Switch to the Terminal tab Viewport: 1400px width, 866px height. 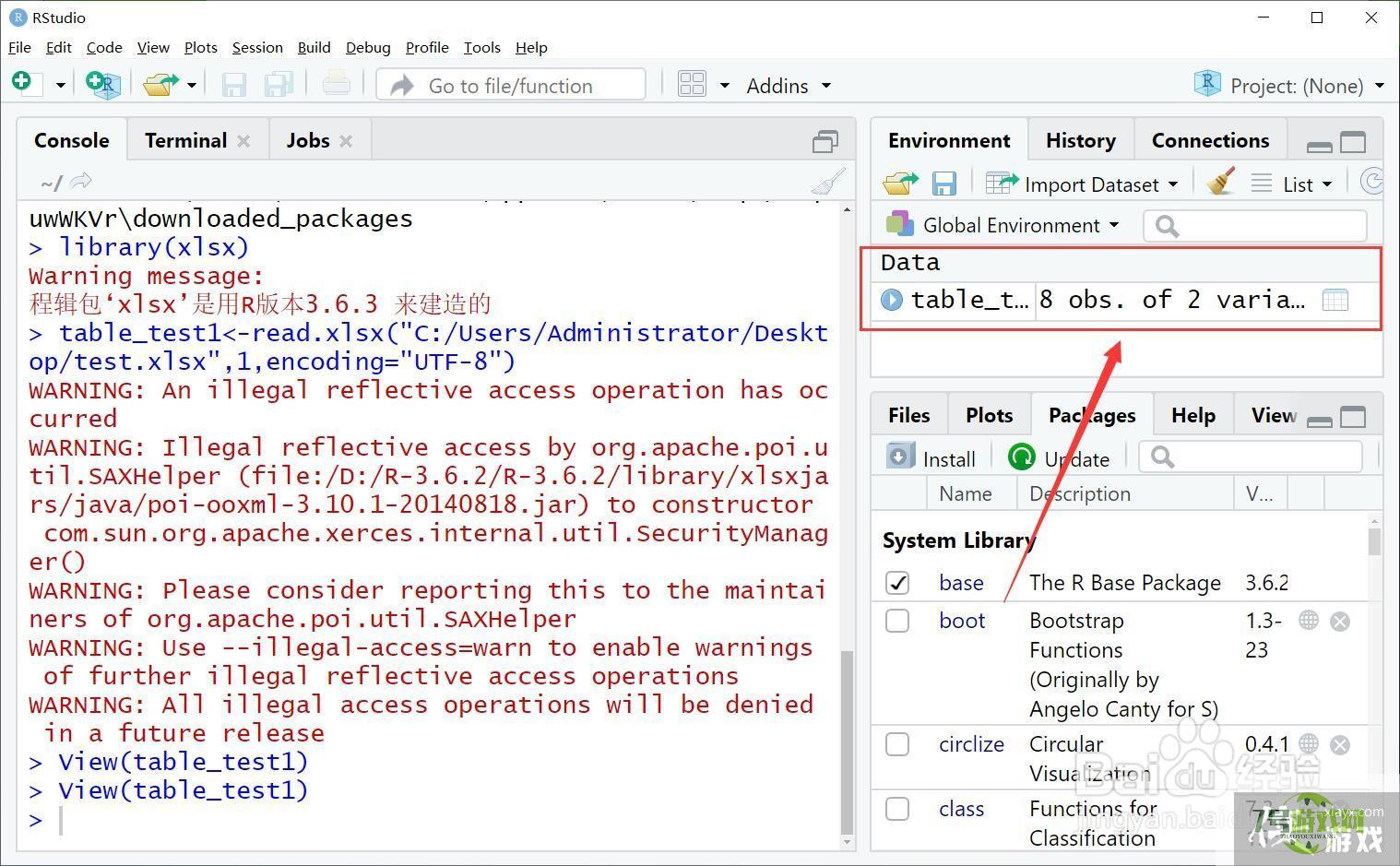coord(185,140)
